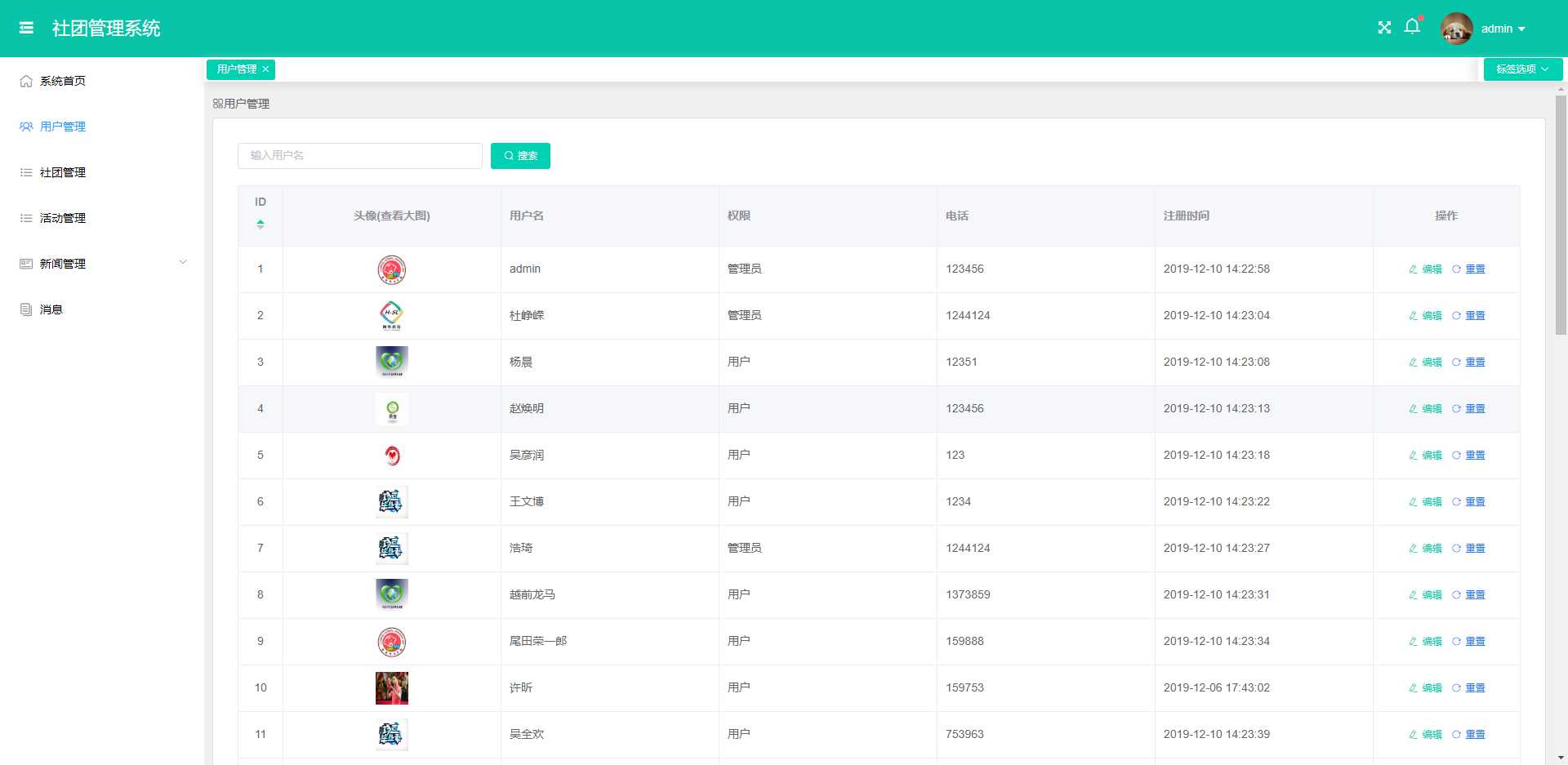Reset user 尾田荣一郎
Image resolution: width=1568 pixels, height=765 pixels.
coord(1468,642)
